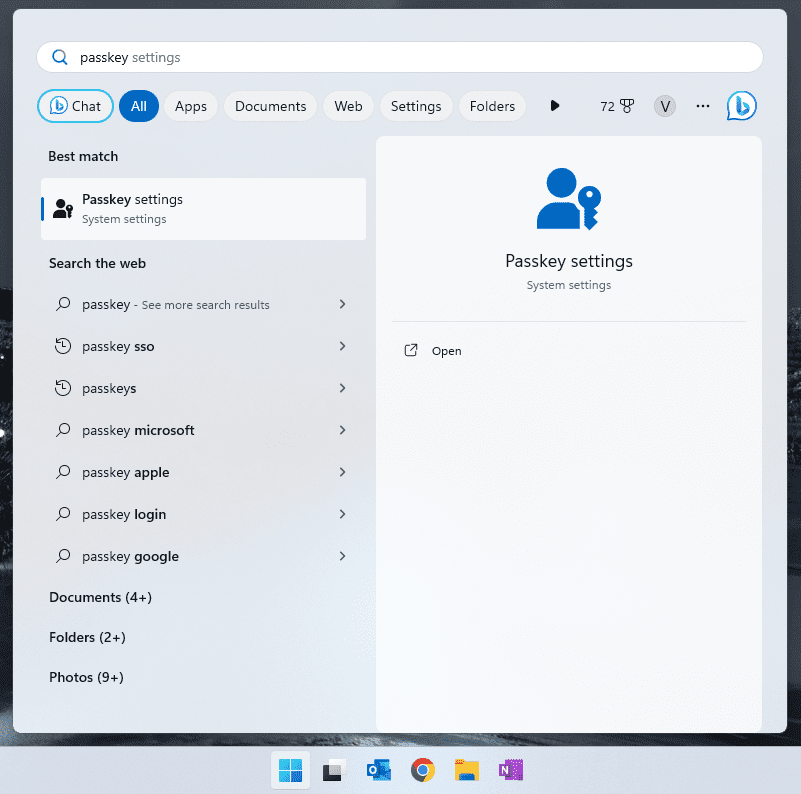Open File Explorer from the taskbar
Viewport: 801px width, 794px height.
[466, 770]
